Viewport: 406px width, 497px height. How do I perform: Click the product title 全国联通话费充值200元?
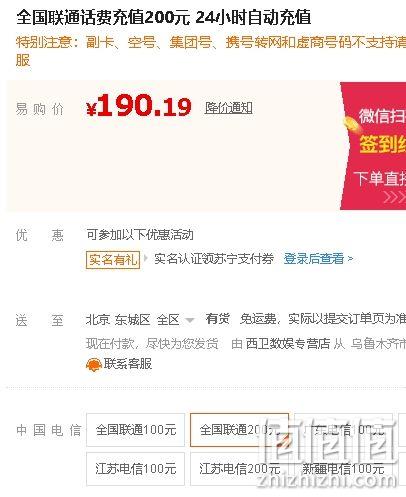click(x=103, y=17)
